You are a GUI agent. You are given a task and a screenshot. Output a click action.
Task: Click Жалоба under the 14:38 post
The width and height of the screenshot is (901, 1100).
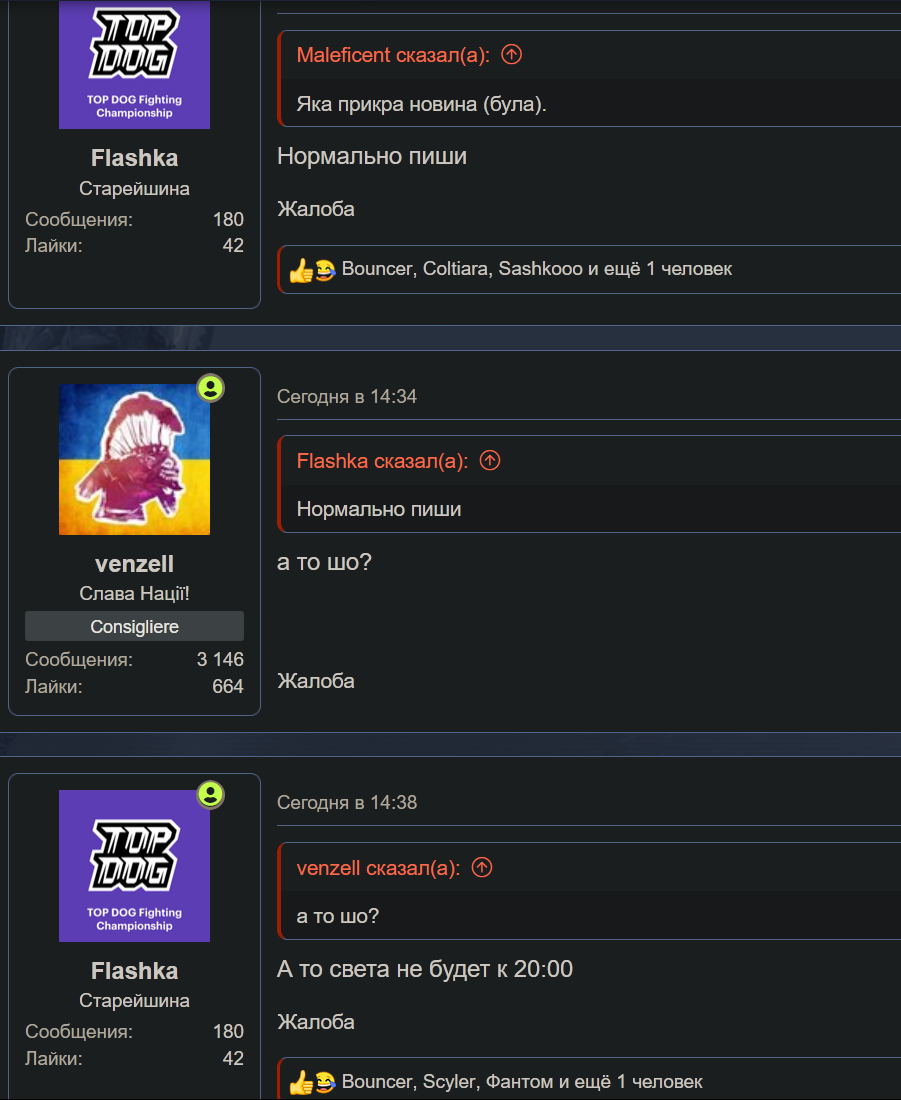tap(316, 1021)
